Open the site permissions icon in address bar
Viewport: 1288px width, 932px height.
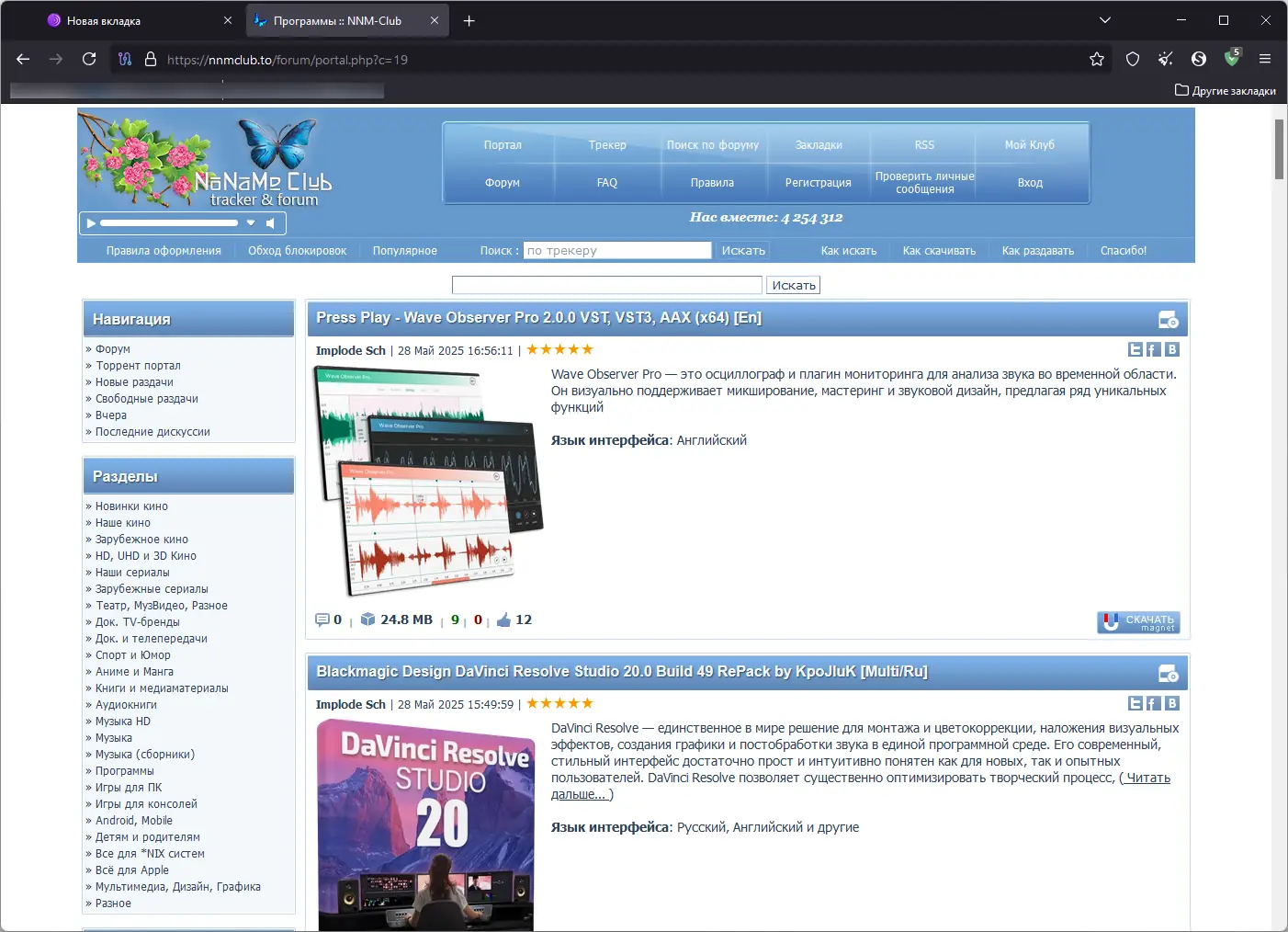click(x=125, y=59)
